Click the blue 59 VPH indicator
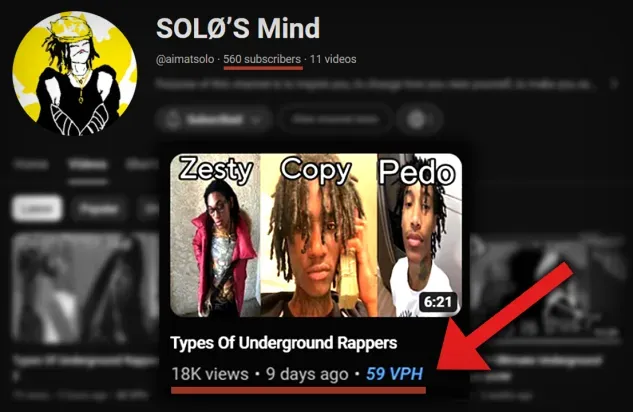Viewport: 633px width, 412px height. [394, 374]
